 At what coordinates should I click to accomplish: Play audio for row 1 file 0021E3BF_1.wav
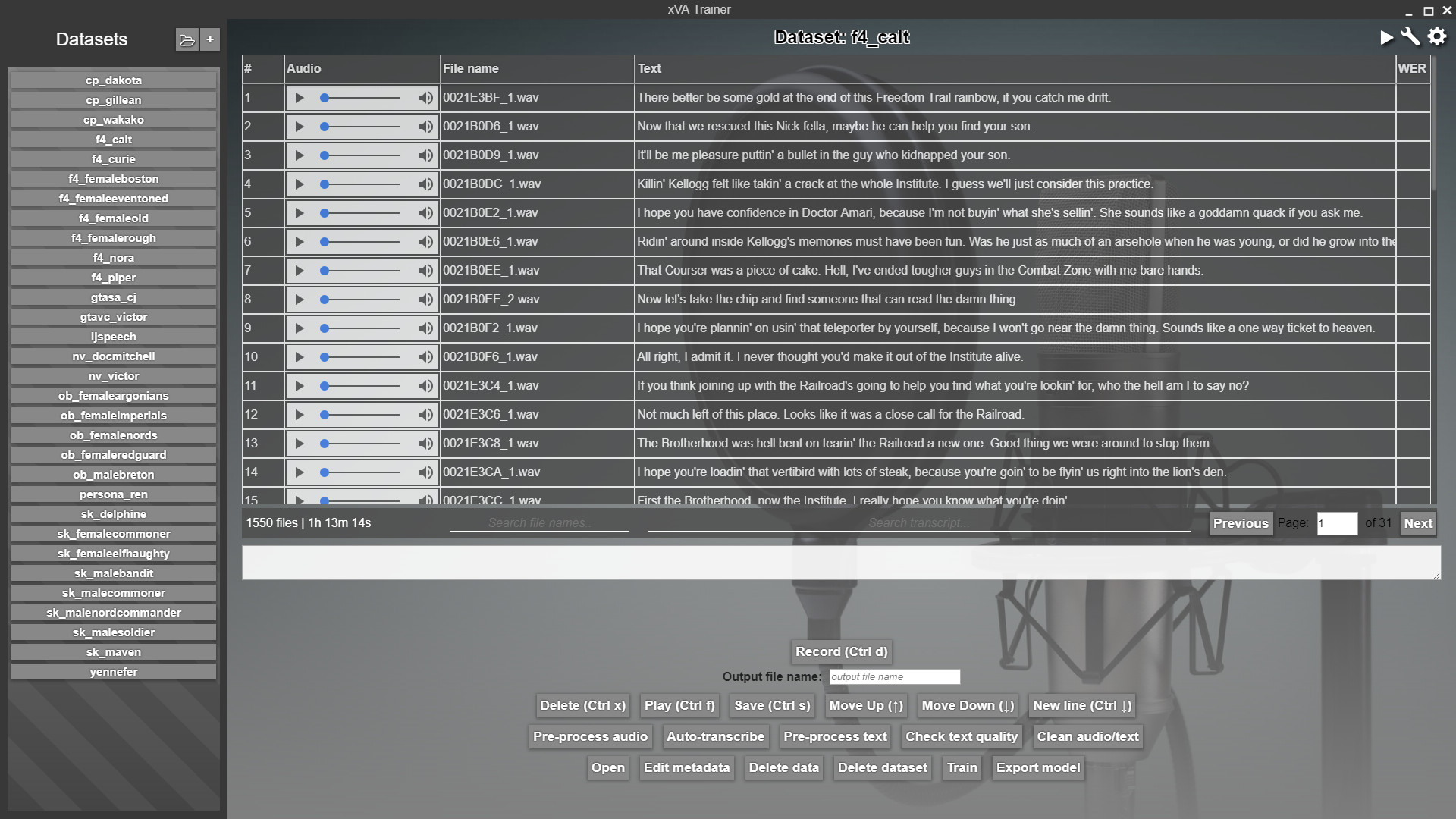tap(300, 98)
